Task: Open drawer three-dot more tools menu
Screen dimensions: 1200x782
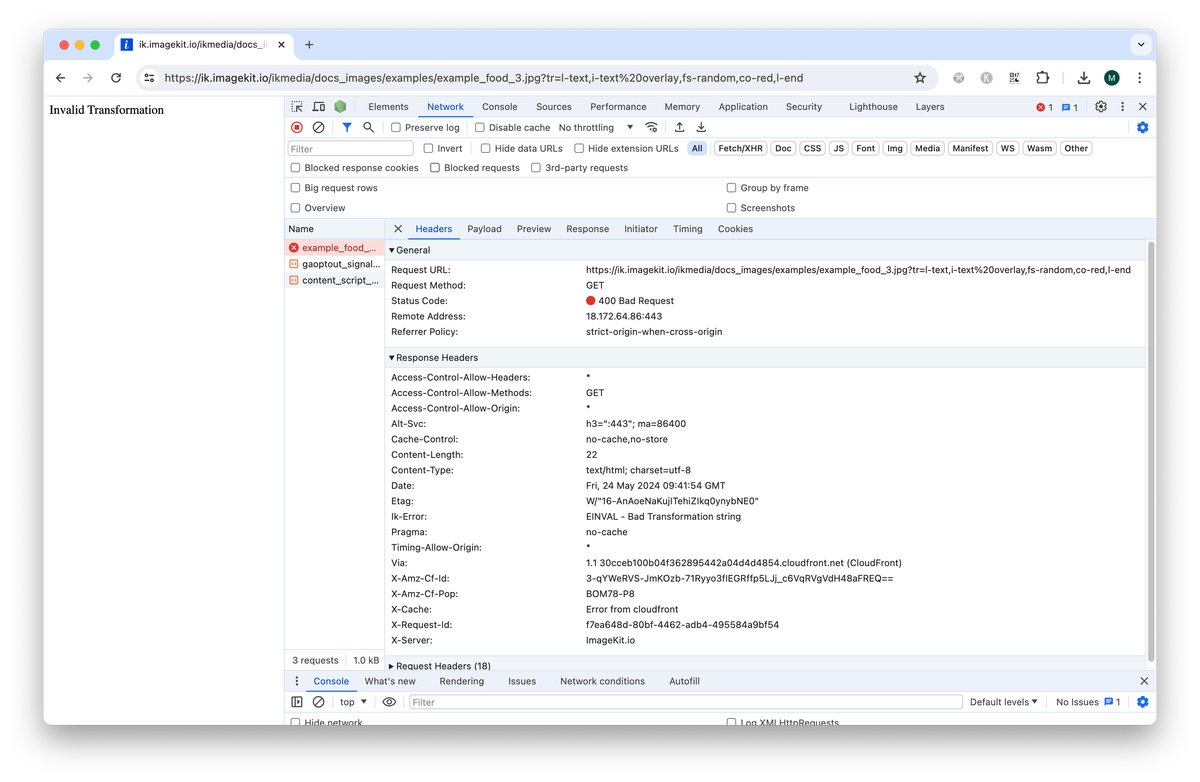Action: pyautogui.click(x=297, y=681)
